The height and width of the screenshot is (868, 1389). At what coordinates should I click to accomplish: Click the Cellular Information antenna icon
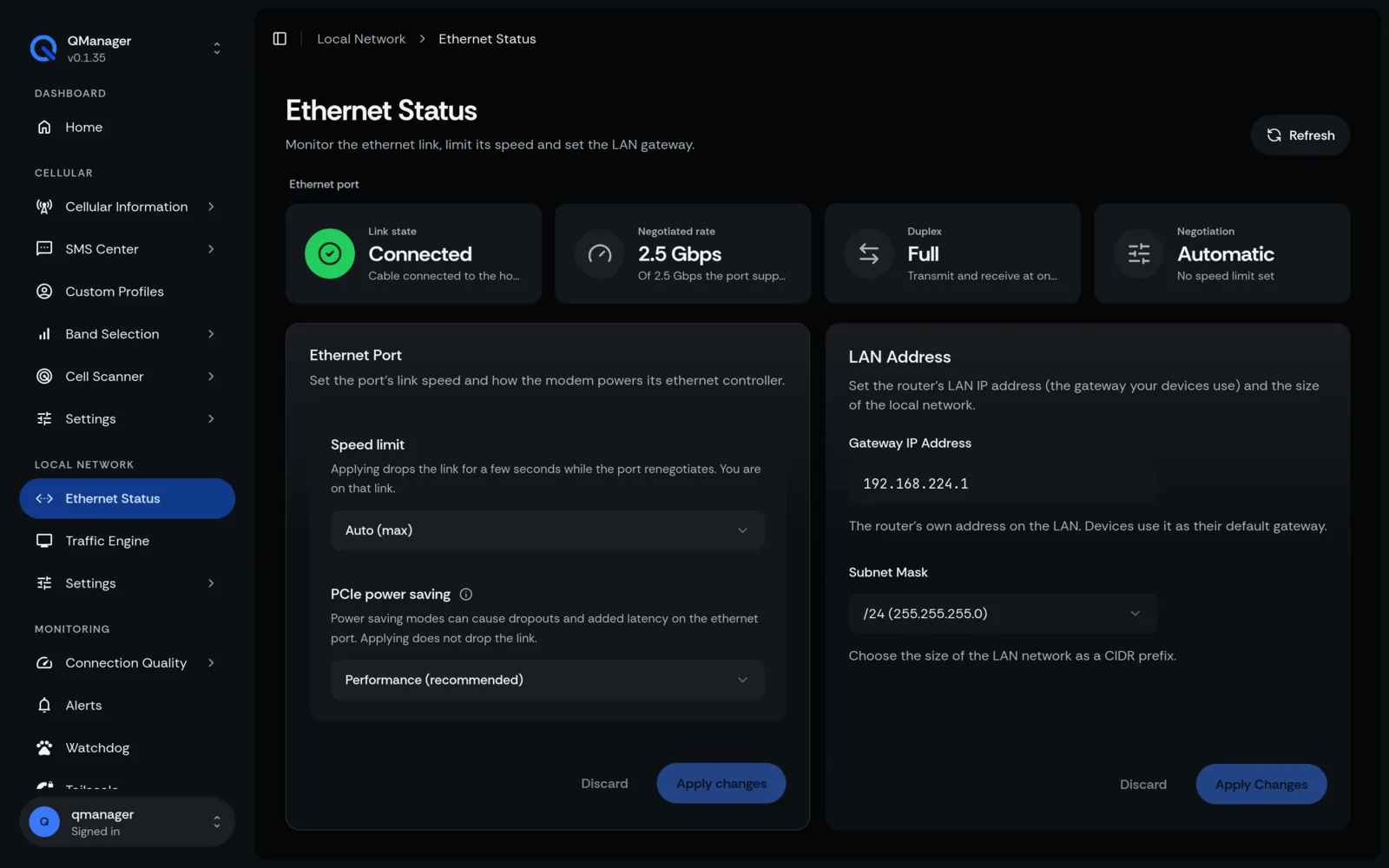tap(44, 207)
